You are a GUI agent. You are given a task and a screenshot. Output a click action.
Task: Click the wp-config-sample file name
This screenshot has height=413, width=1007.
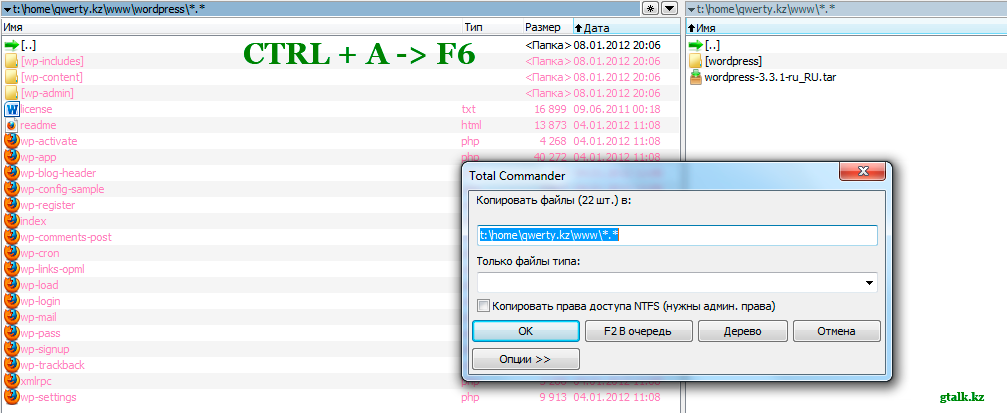pos(62,189)
